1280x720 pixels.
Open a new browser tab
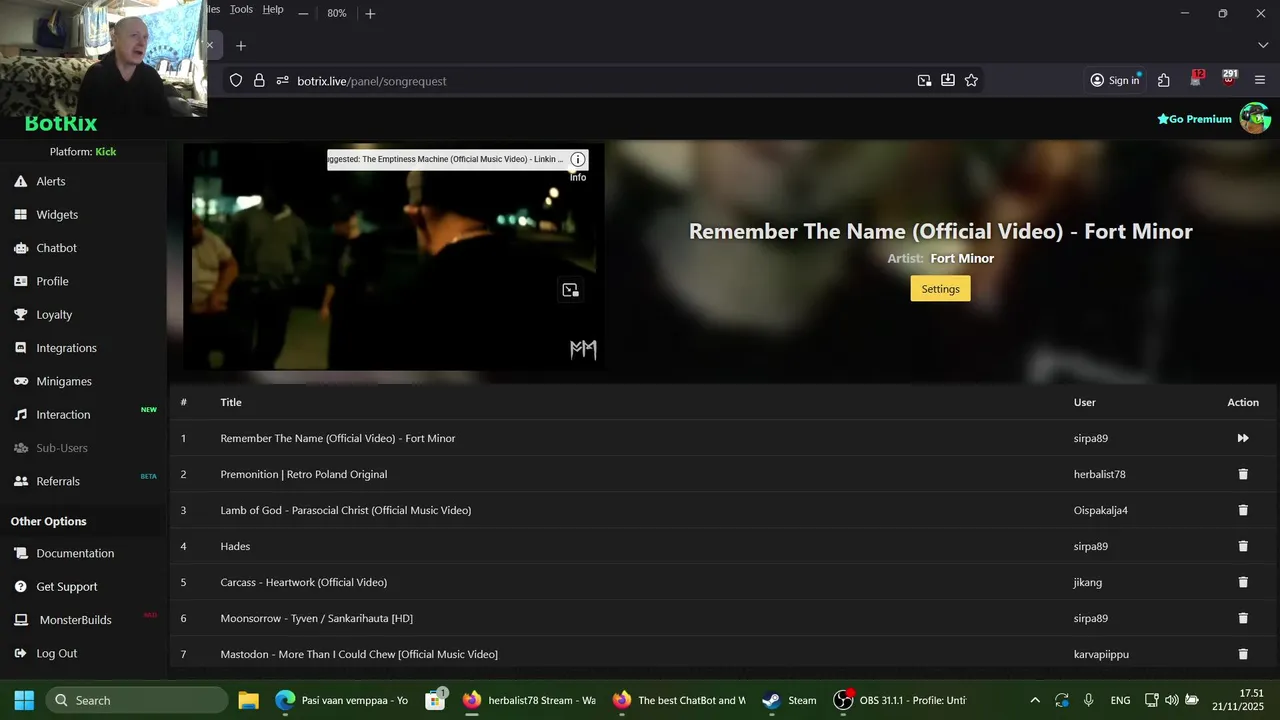(x=240, y=46)
